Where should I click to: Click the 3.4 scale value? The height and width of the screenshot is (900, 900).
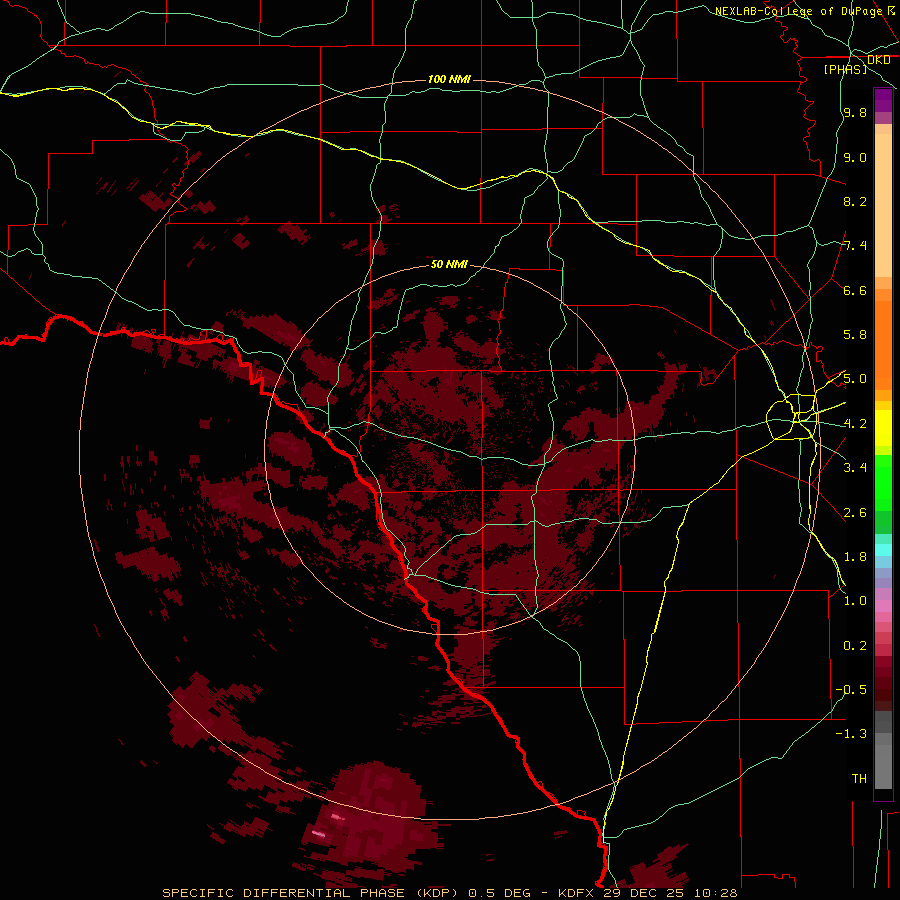pos(855,468)
